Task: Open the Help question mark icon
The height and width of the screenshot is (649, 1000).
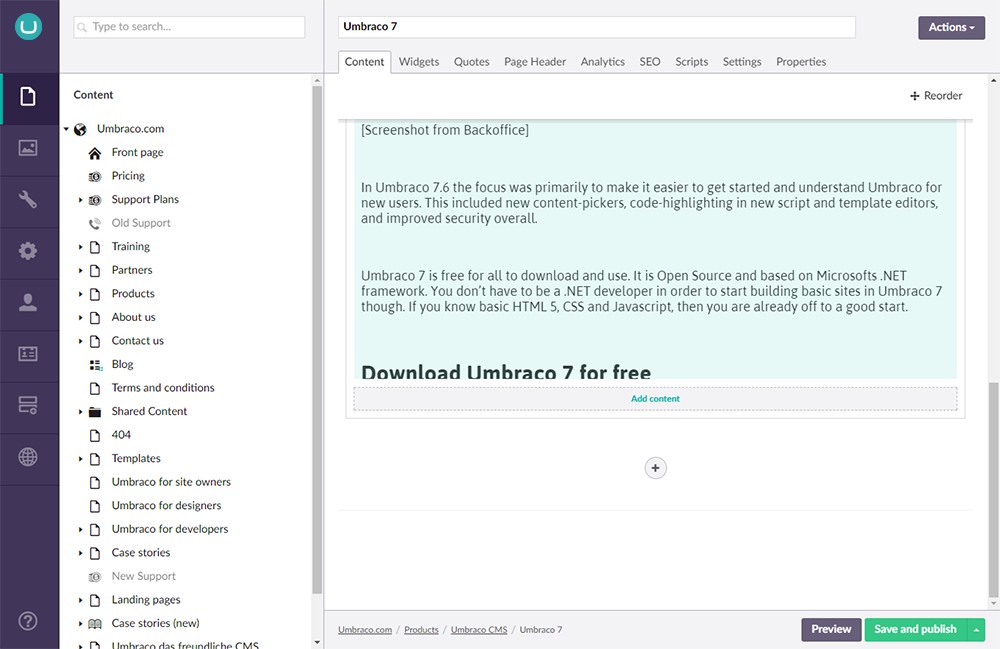Action: click(28, 620)
